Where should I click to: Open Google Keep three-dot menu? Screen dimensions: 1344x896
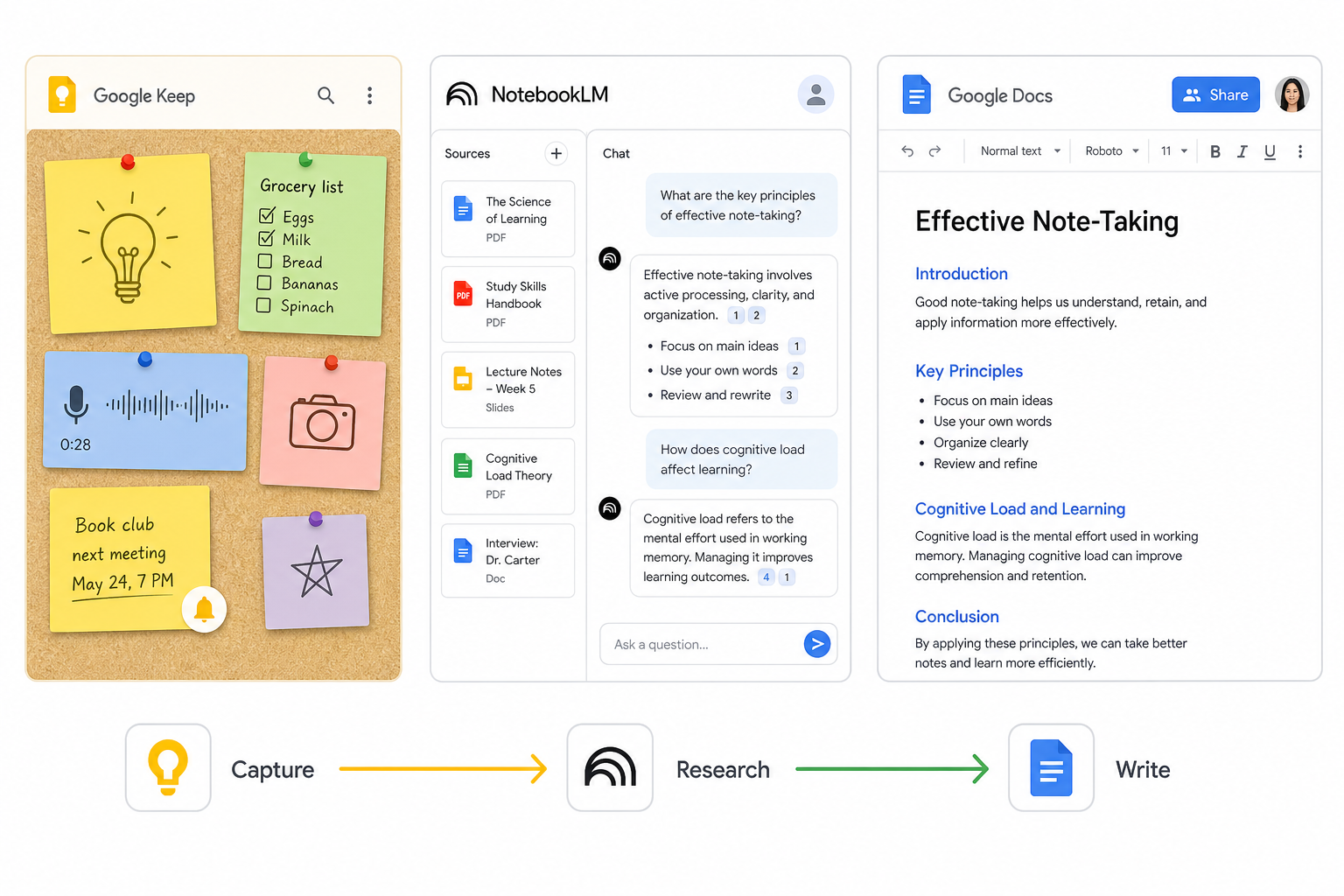tap(370, 95)
